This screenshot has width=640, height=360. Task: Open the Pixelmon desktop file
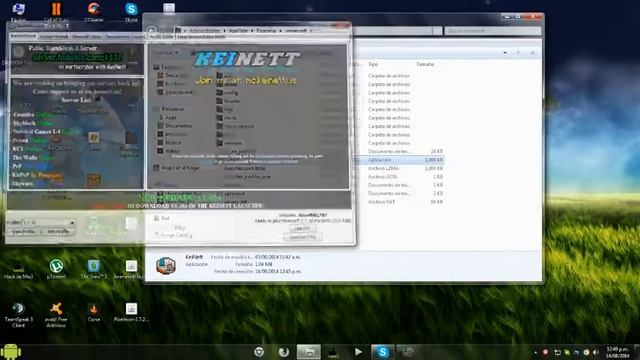pos(131,313)
